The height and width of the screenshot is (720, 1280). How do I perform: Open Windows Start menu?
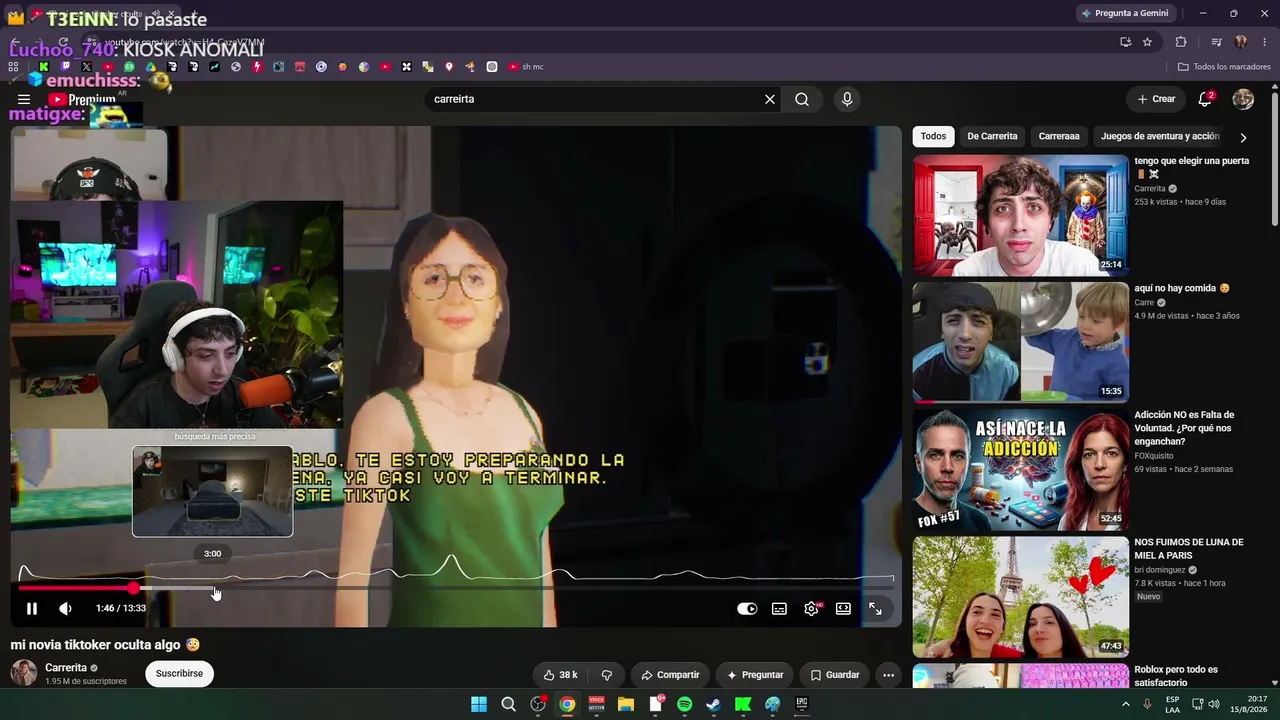[x=479, y=704]
